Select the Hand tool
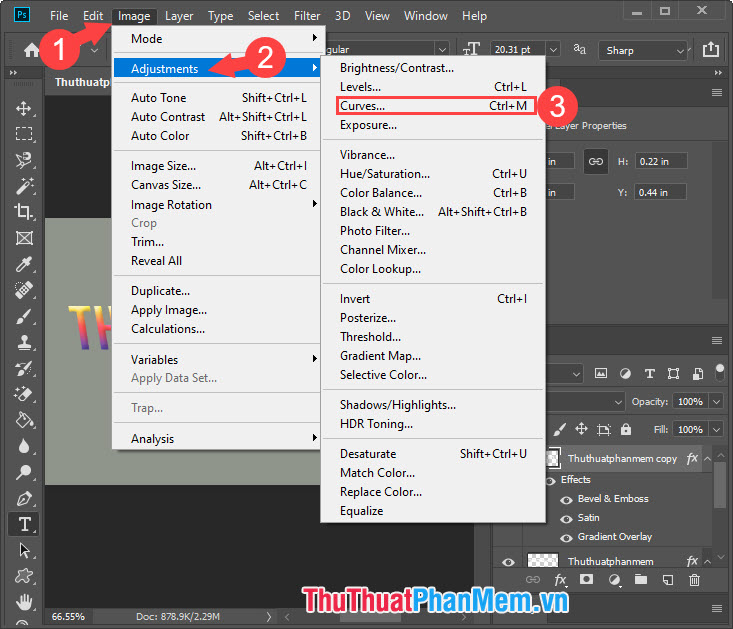This screenshot has width=733, height=629. (23, 602)
